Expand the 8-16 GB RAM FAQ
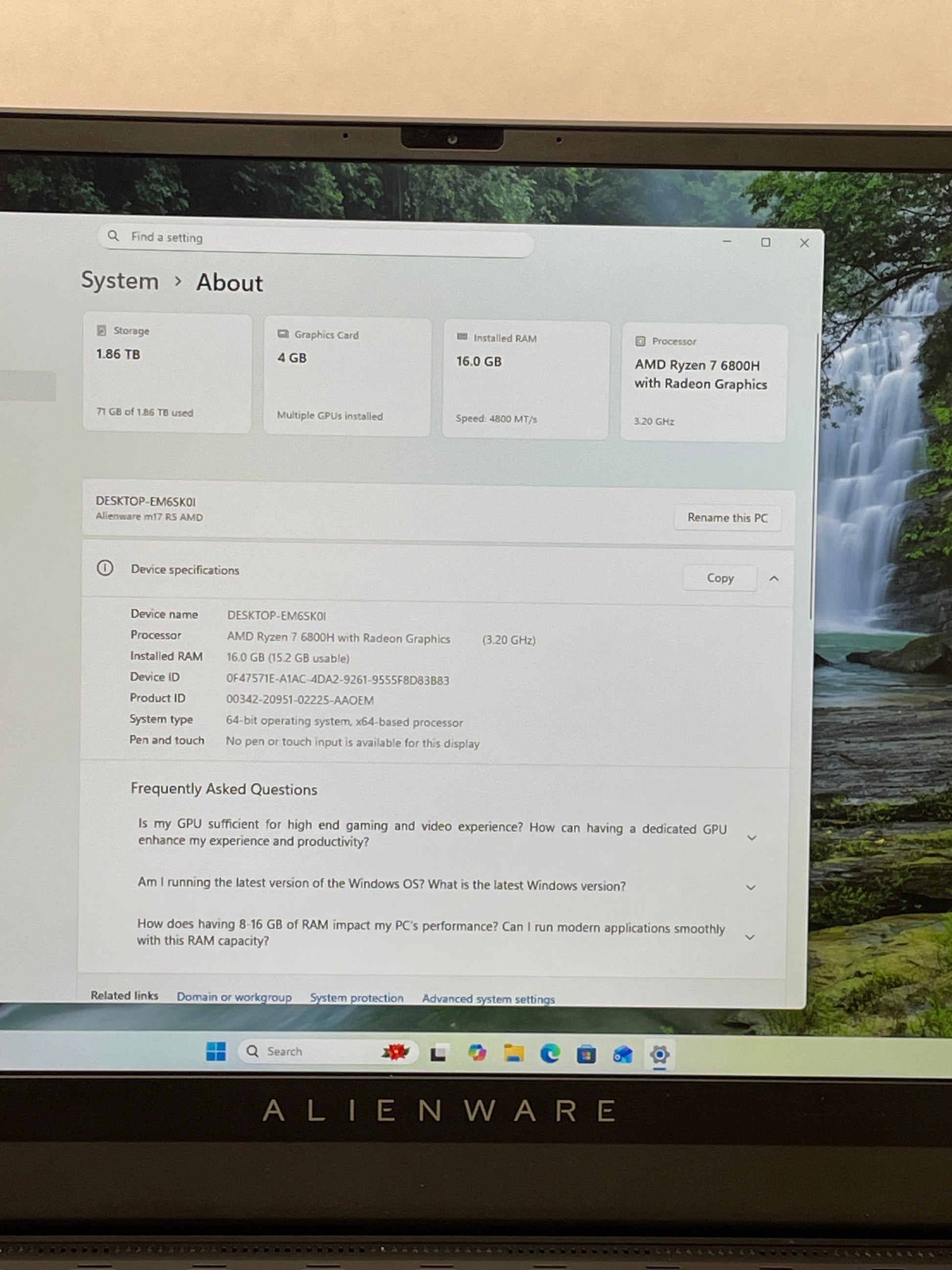 [x=749, y=937]
